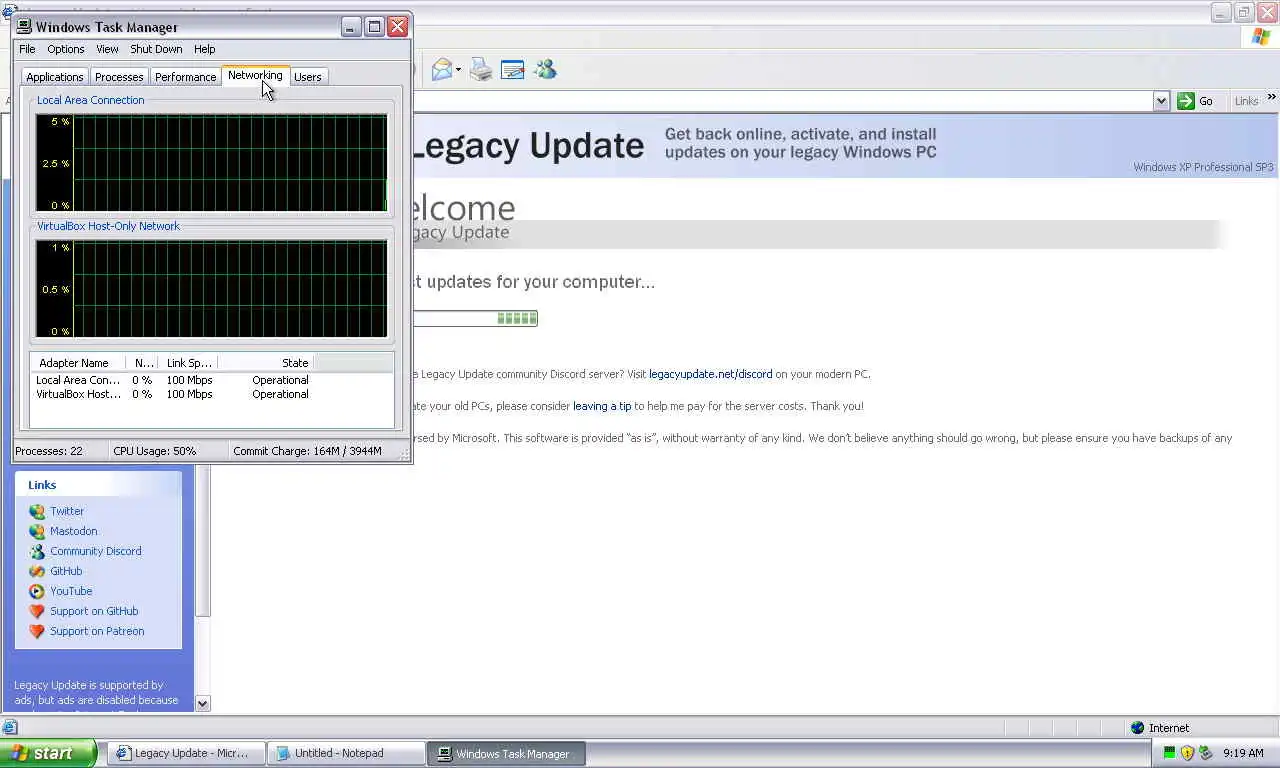Open the Mastodon link in the sidebar
1280x768 pixels.
tap(74, 531)
